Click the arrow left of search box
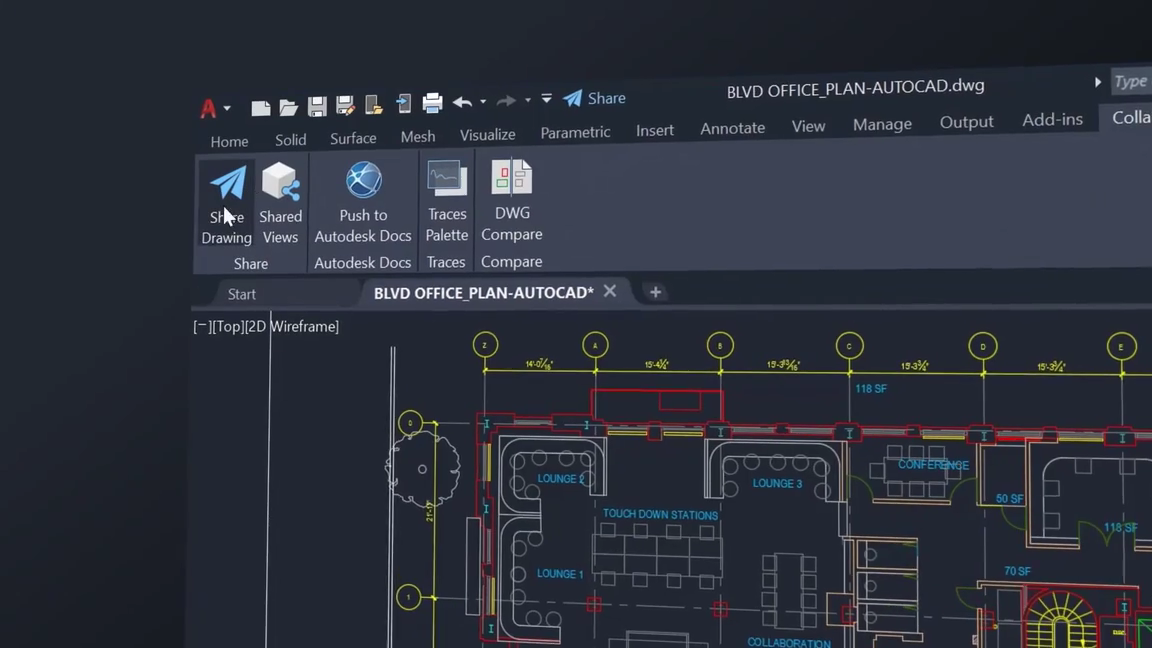 pyautogui.click(x=1098, y=82)
